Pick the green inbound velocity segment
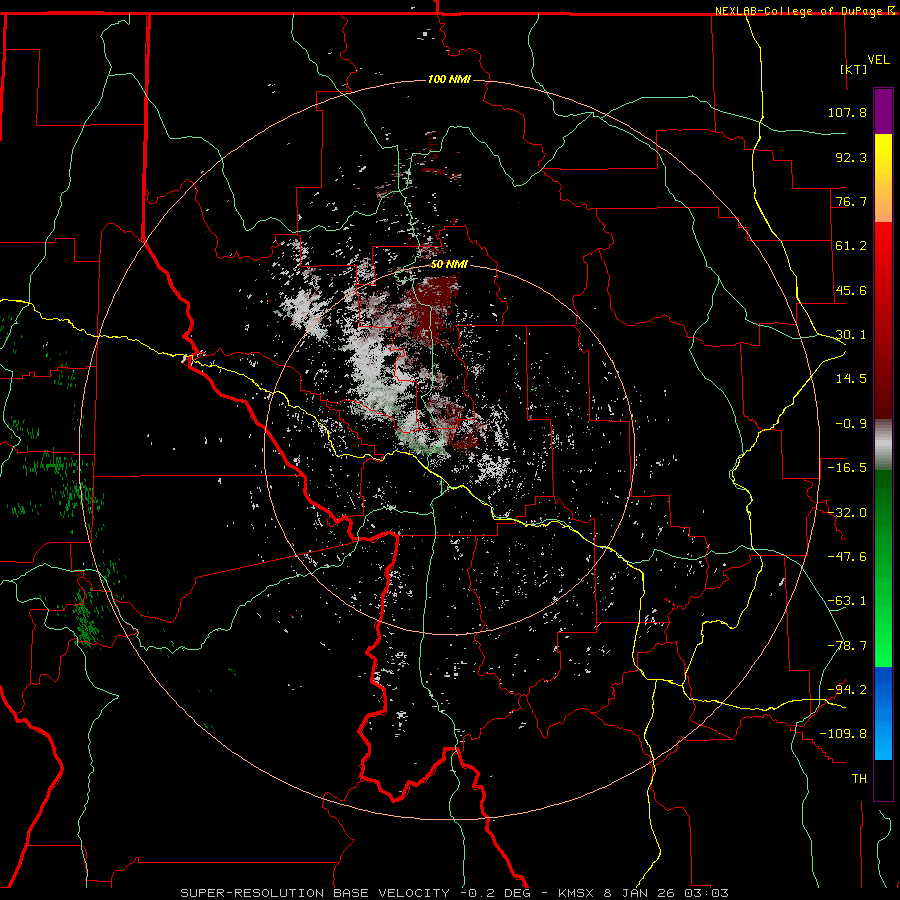 883,568
